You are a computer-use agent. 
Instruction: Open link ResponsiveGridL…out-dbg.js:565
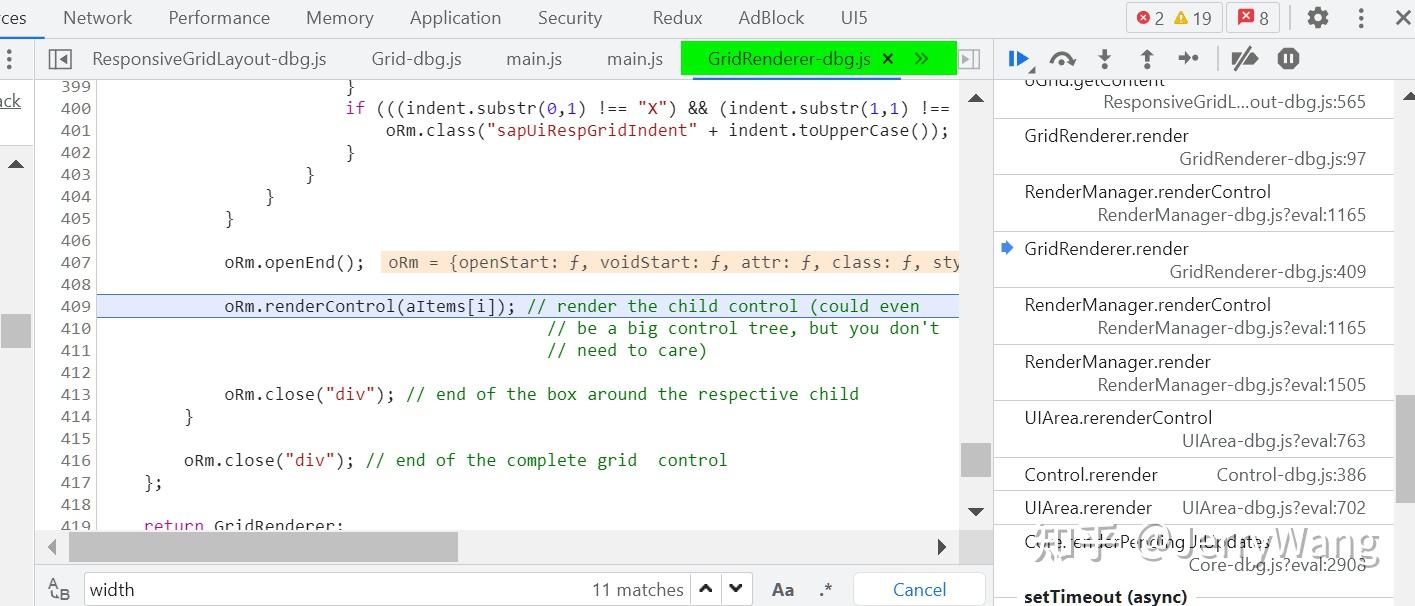click(x=1234, y=102)
